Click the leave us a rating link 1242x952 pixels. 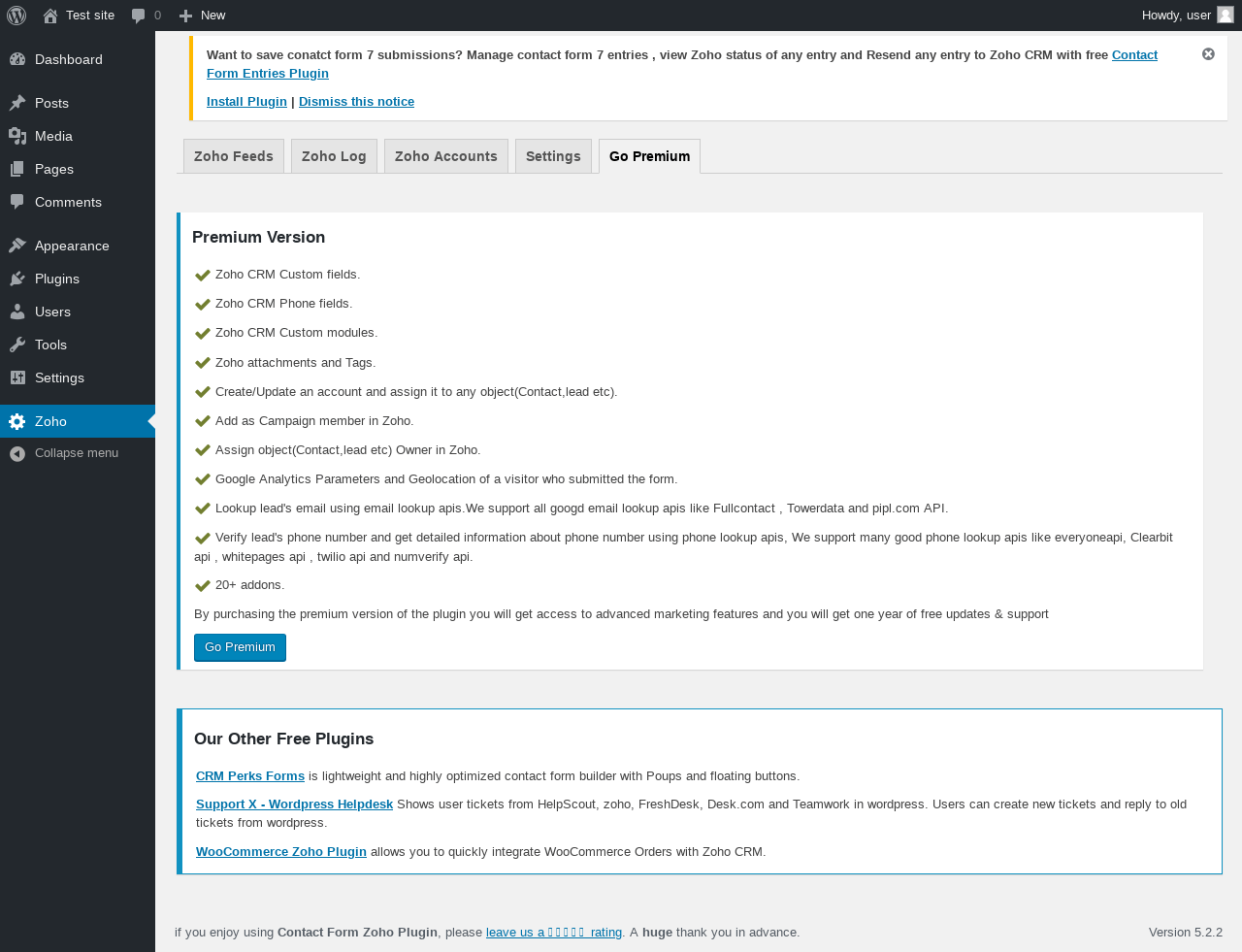tap(554, 932)
